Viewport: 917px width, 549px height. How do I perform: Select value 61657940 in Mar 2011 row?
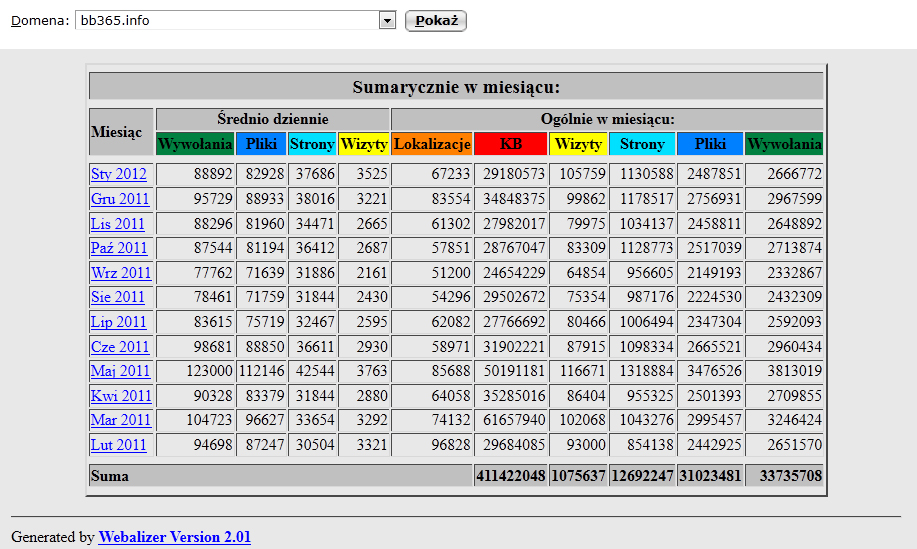514,420
